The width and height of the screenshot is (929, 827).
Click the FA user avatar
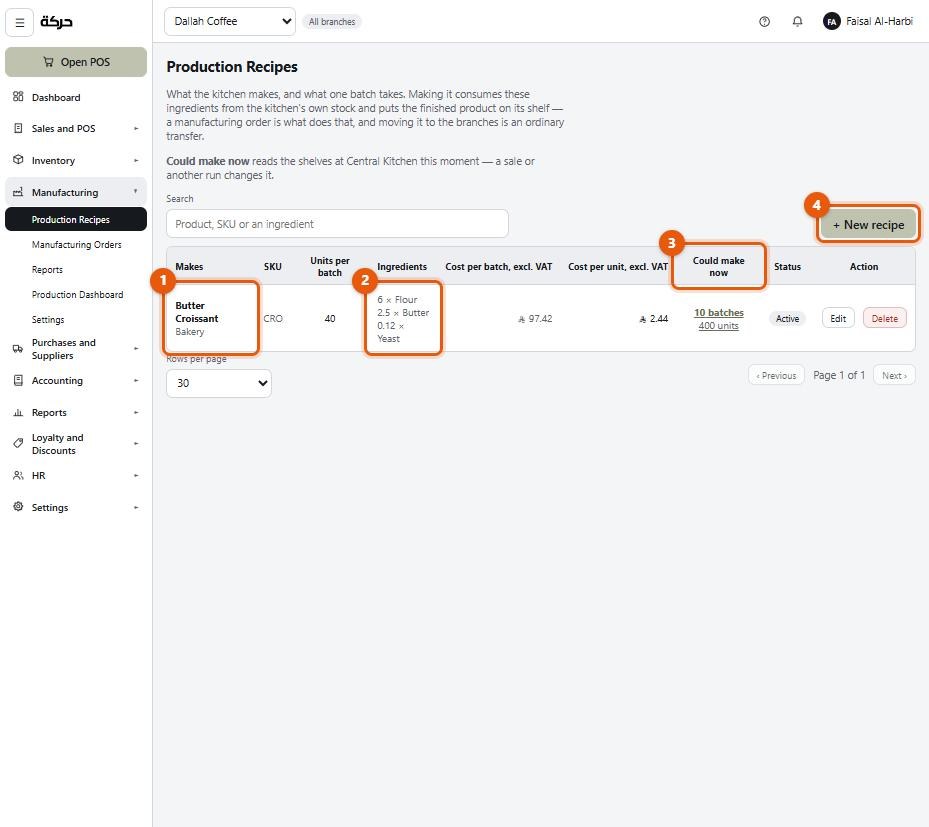(831, 22)
